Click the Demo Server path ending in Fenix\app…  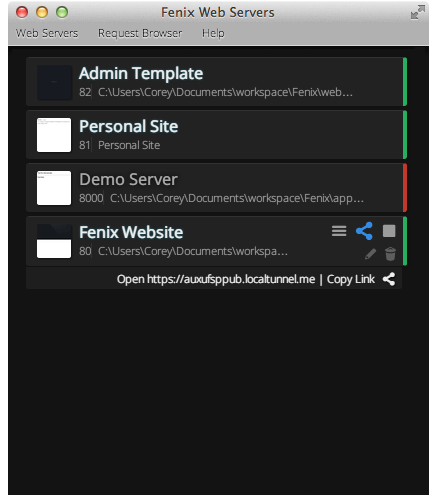tap(237, 198)
